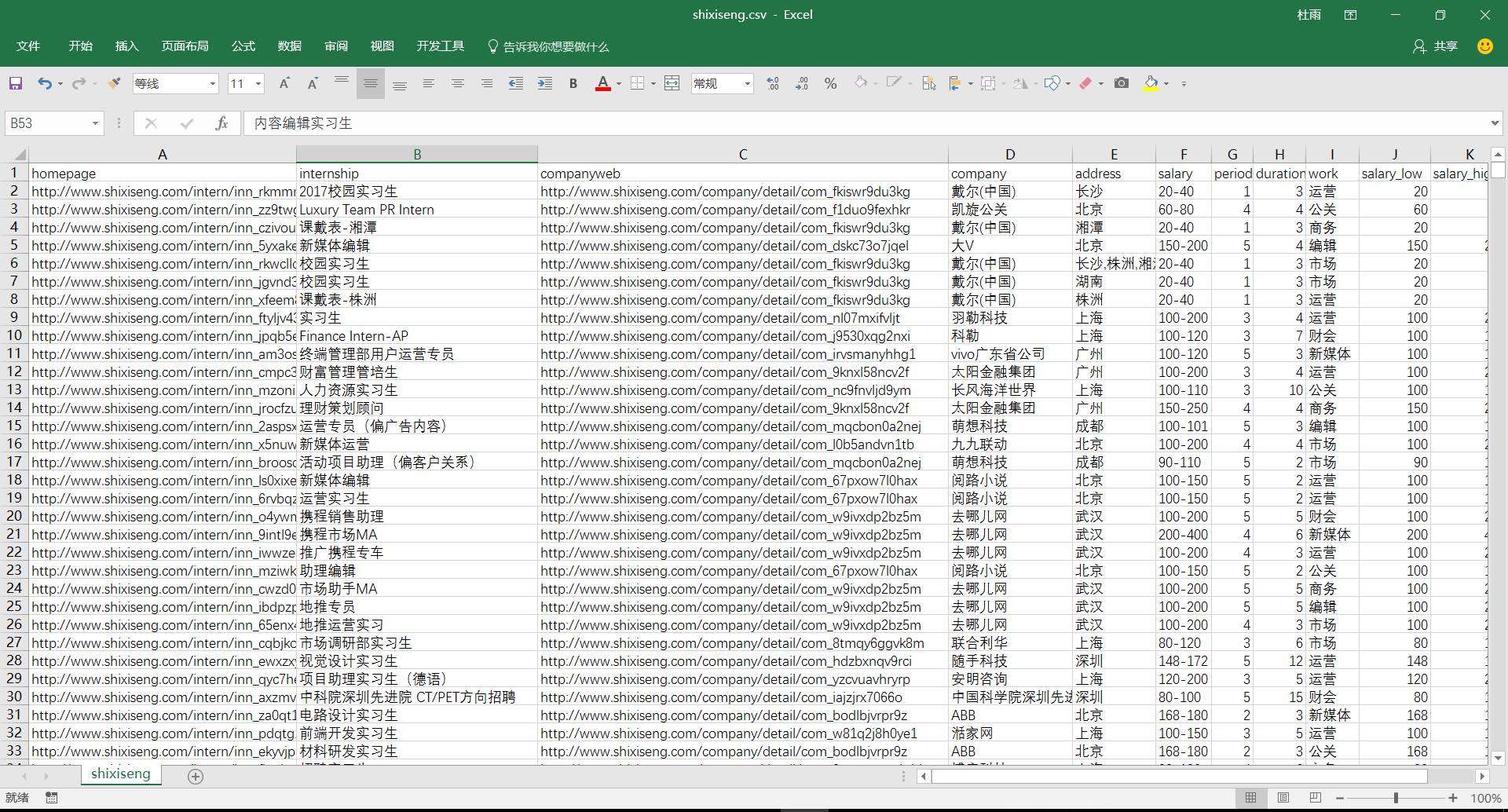Select the shixiseng sheet tab

[x=121, y=774]
